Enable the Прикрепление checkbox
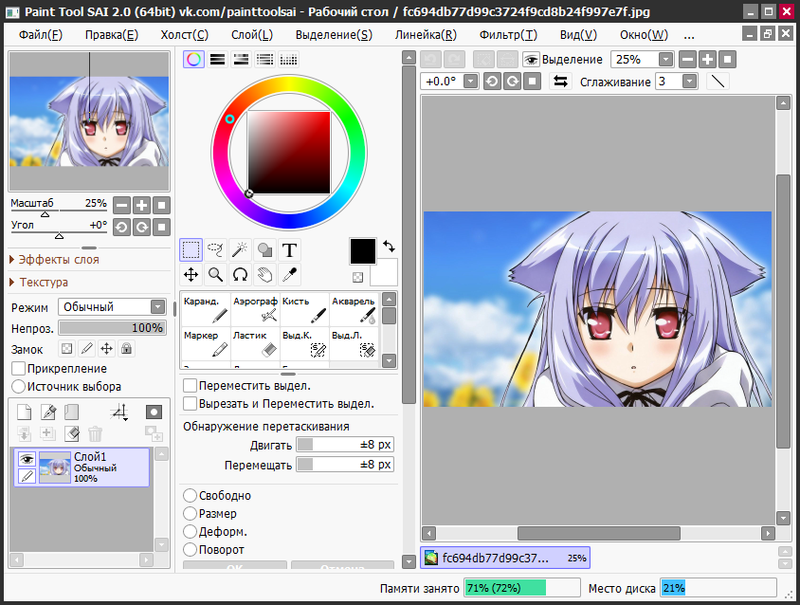This screenshot has height=605, width=800. 18,368
